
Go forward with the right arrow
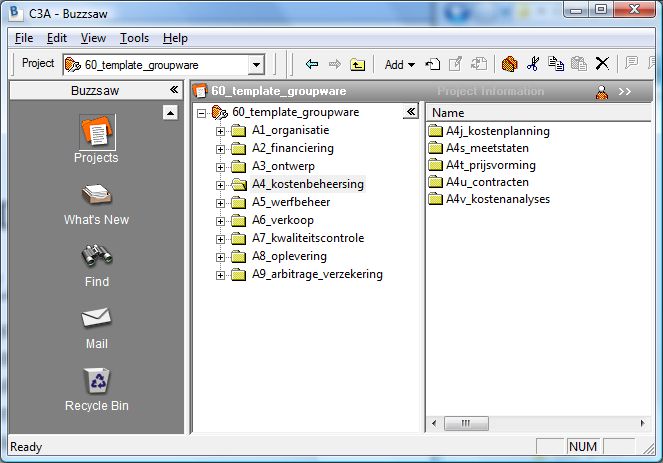tap(334, 64)
